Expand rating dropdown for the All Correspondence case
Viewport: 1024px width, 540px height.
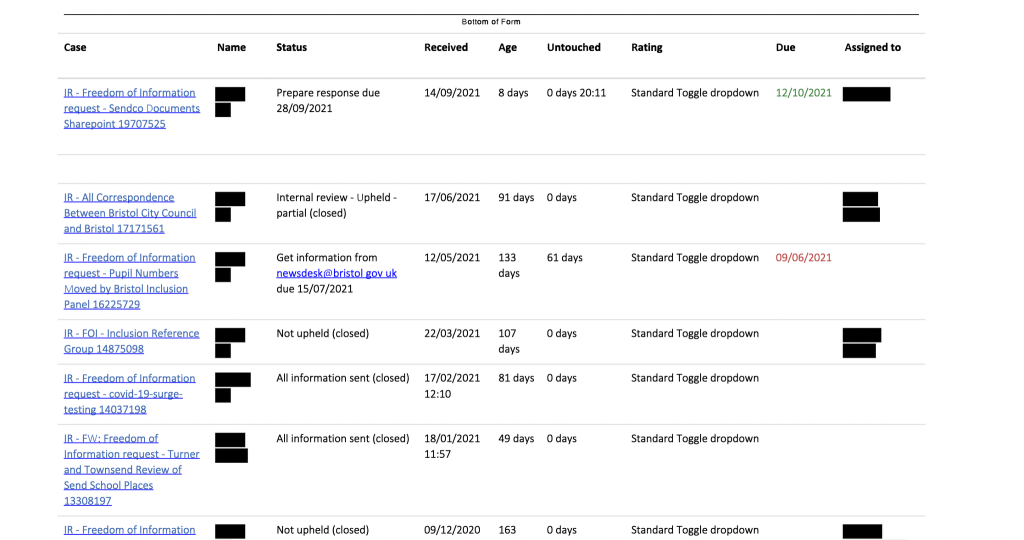694,198
